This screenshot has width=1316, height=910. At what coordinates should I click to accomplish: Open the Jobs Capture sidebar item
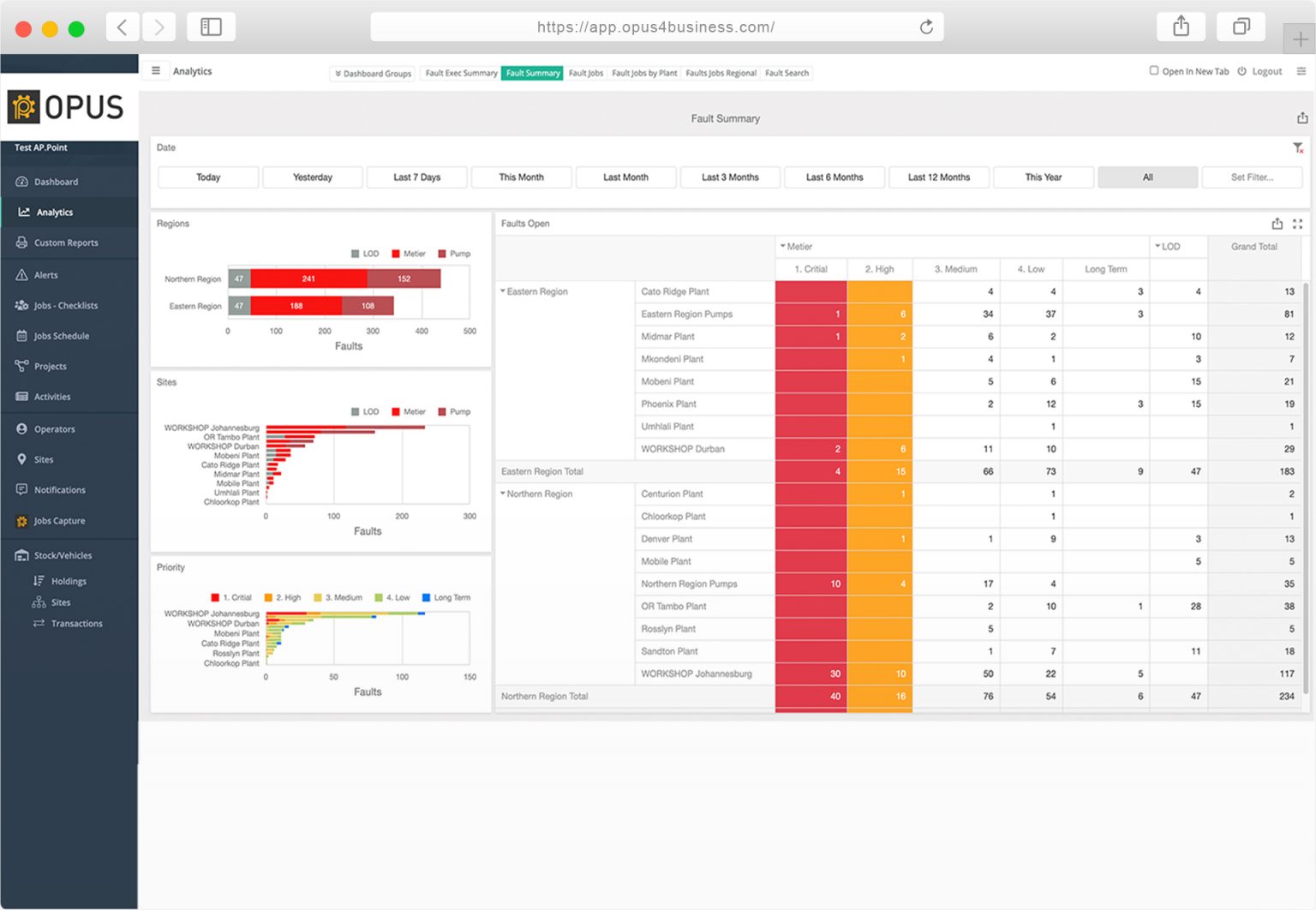coord(59,521)
